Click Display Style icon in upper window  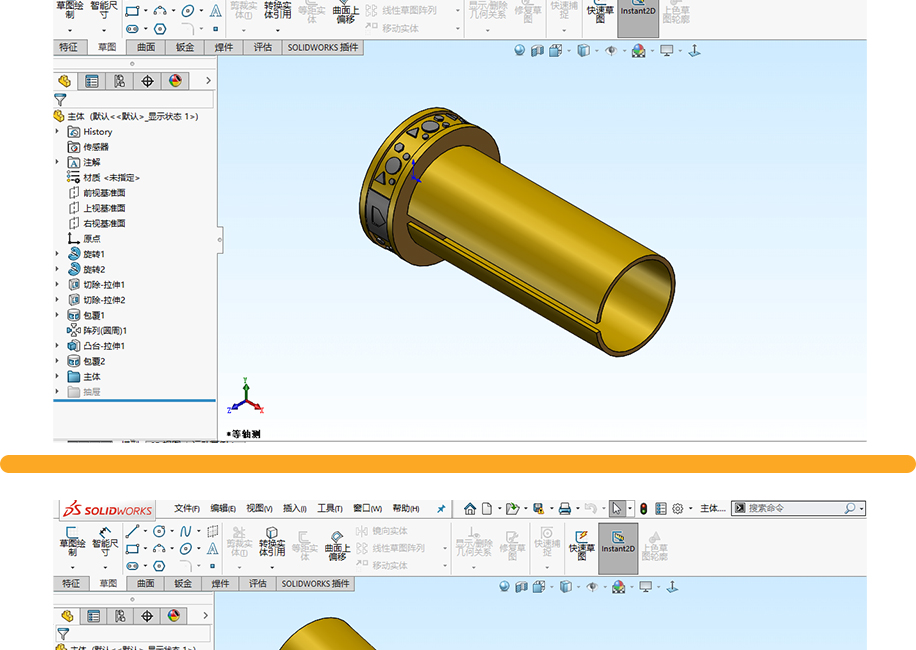point(583,51)
